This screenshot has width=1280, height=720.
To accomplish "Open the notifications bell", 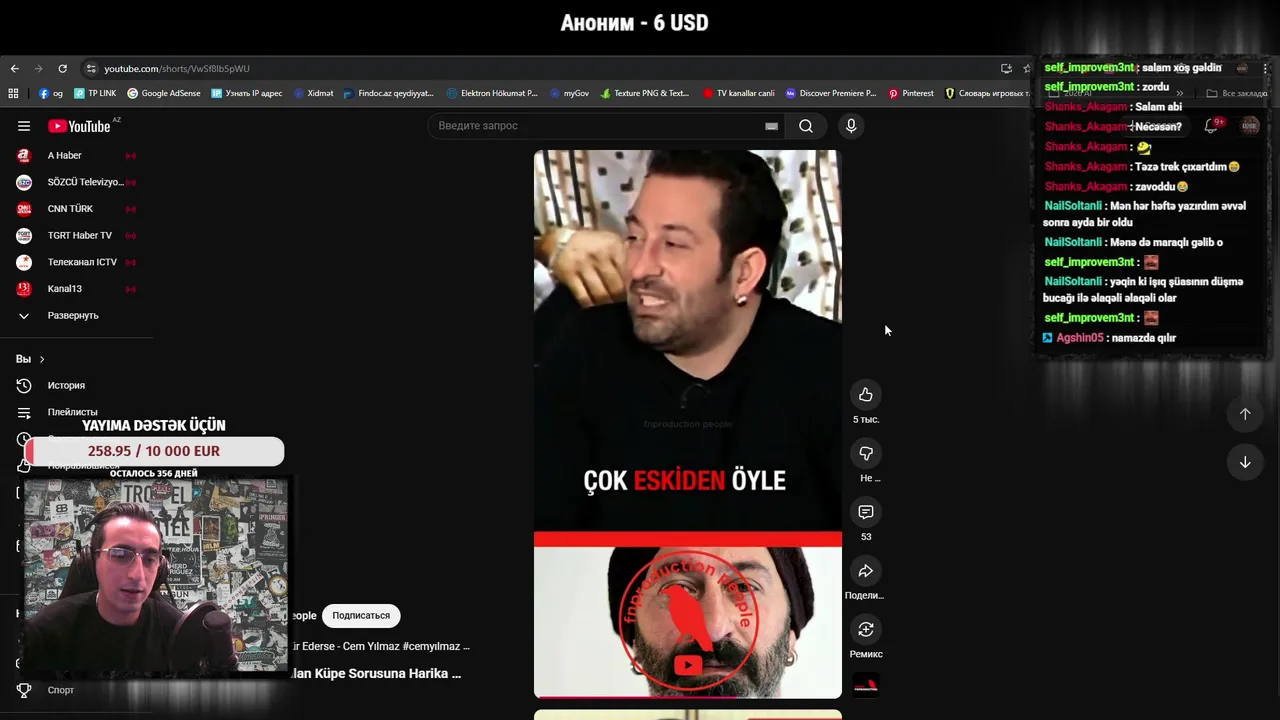I will 1211,126.
